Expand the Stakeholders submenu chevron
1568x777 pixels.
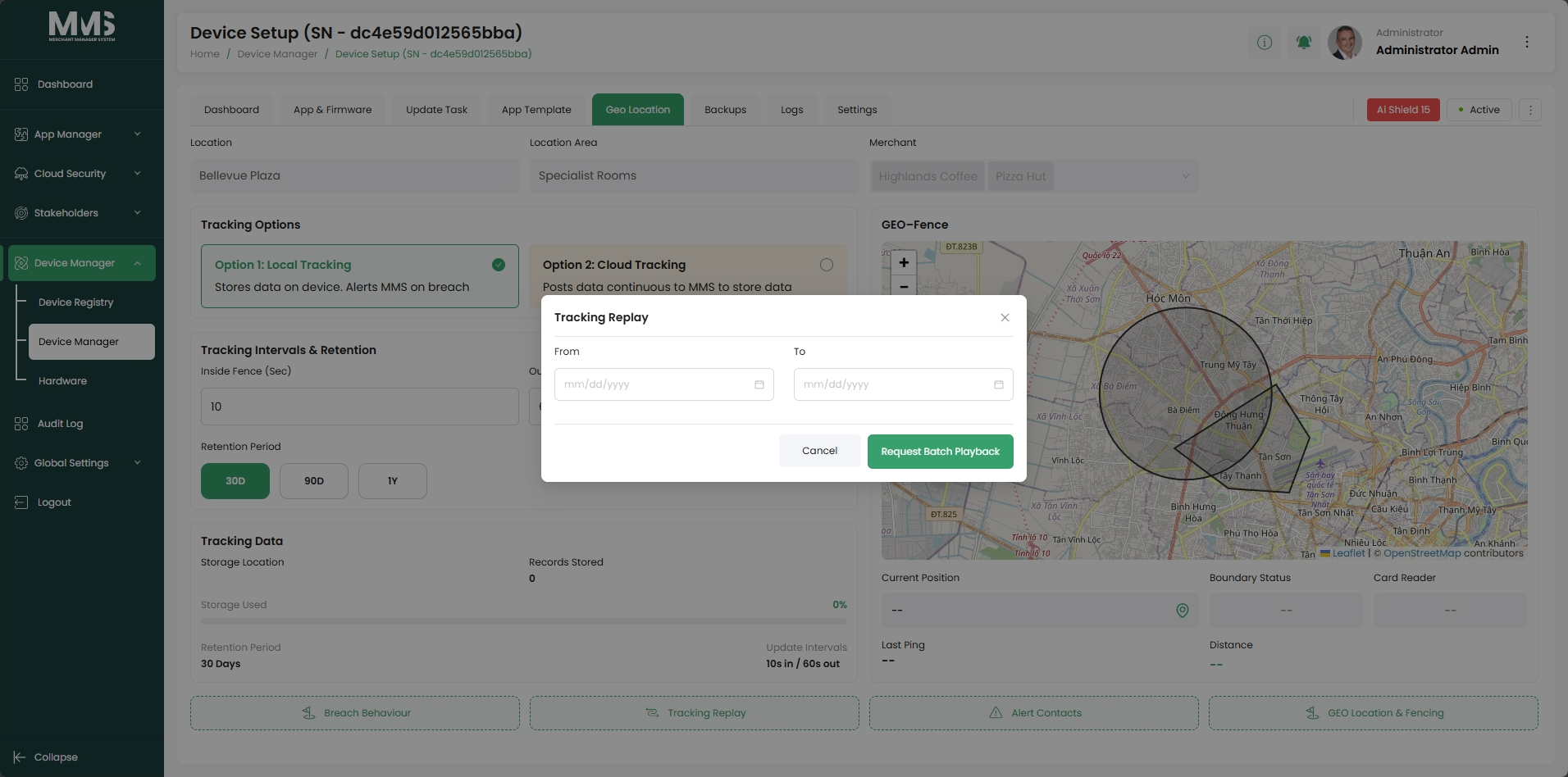tap(137, 213)
